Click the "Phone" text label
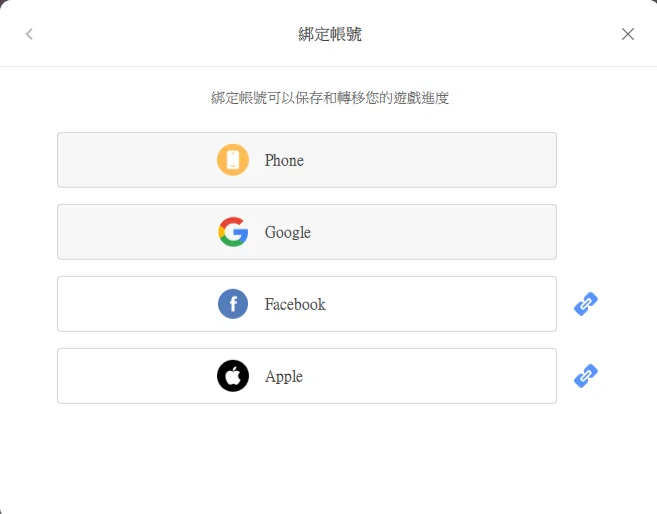This screenshot has height=514, width=657. click(x=284, y=160)
